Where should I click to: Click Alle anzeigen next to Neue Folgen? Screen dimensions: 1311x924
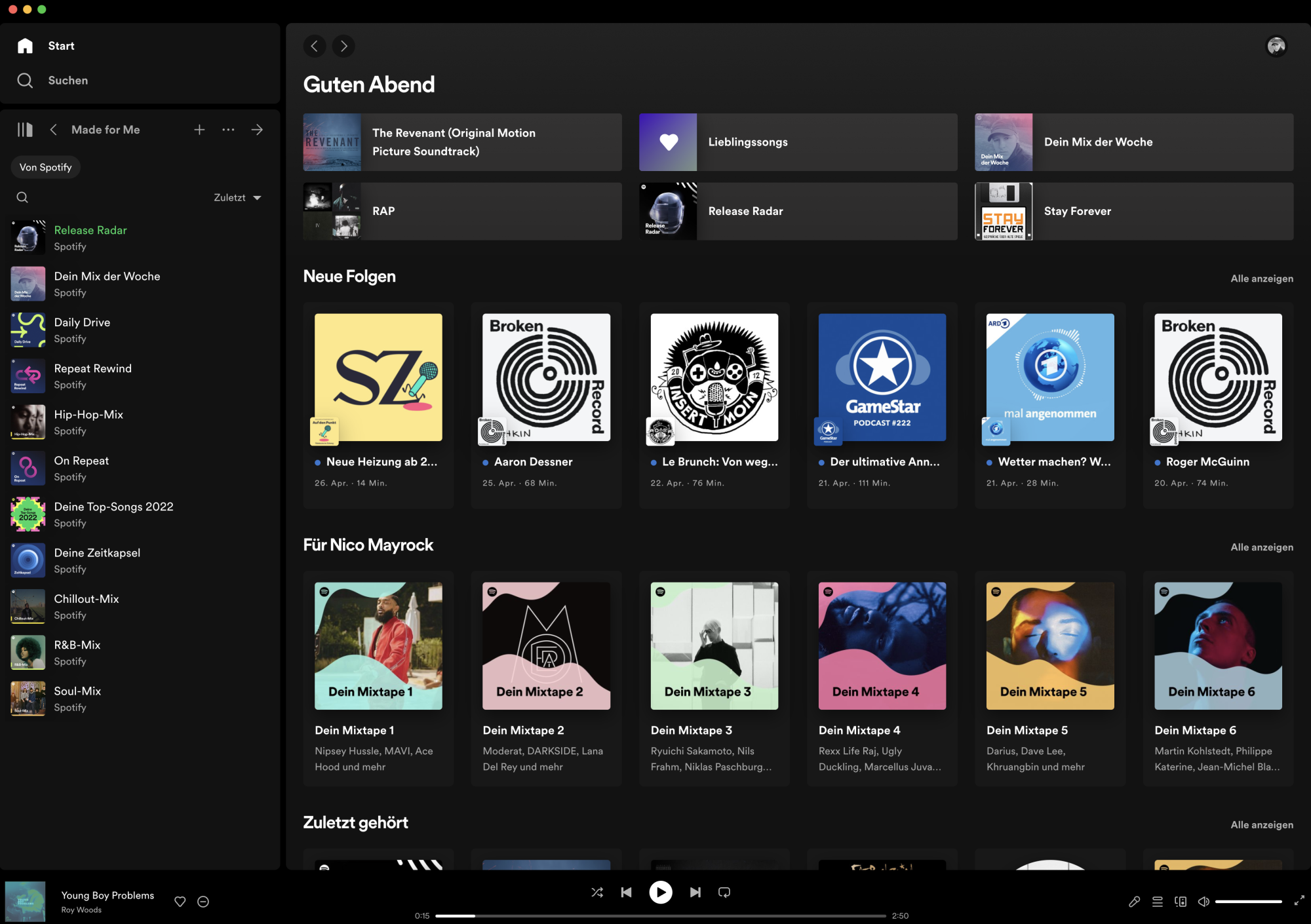click(x=1261, y=279)
